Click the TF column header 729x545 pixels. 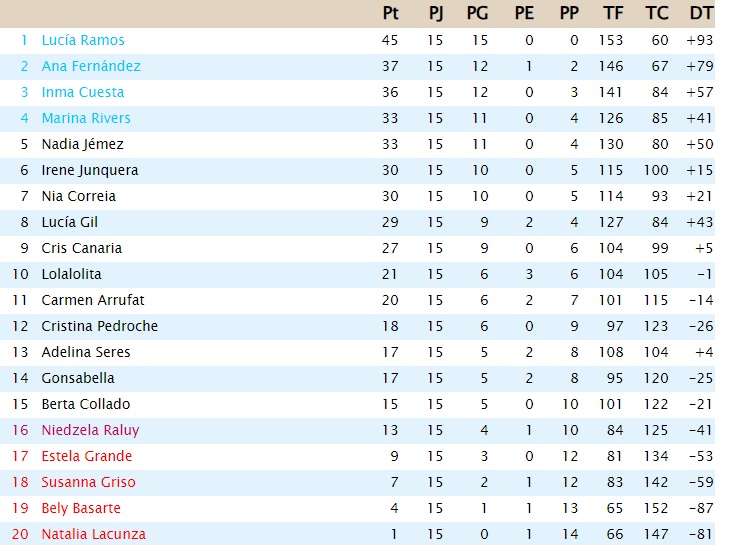[613, 13]
